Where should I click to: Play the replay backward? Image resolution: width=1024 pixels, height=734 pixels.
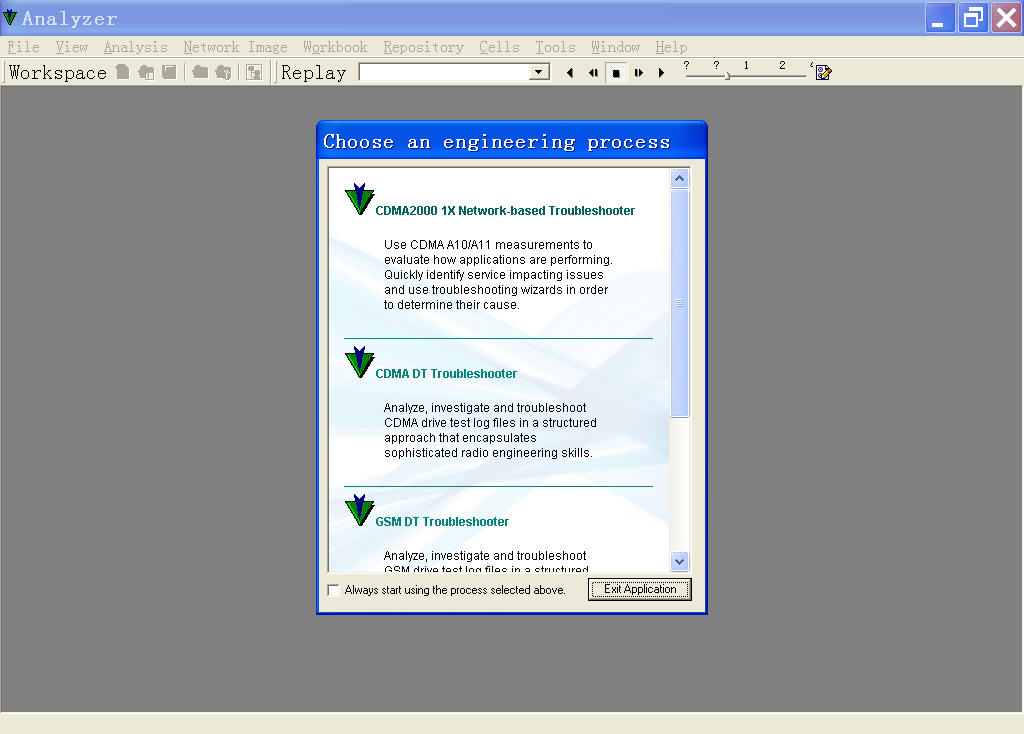(x=570, y=73)
